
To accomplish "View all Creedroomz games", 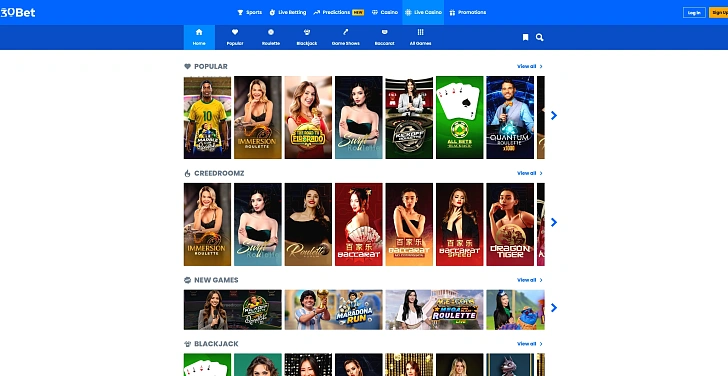I will coord(530,173).
